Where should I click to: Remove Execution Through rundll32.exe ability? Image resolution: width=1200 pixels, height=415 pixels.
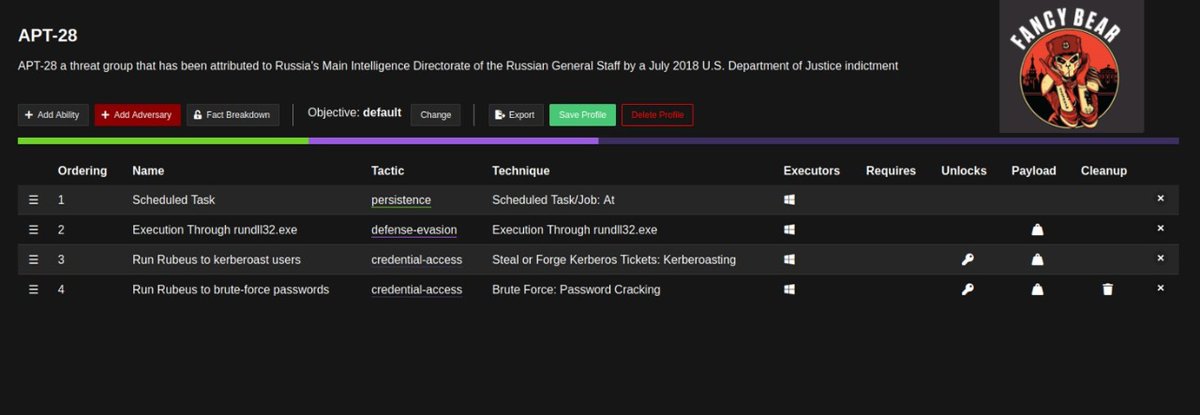tap(1161, 229)
